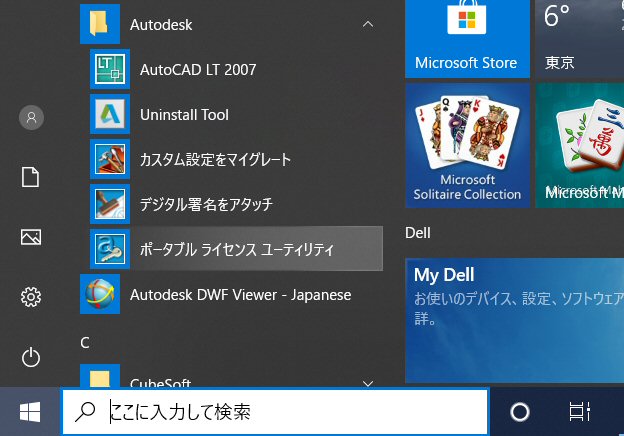The width and height of the screenshot is (624, 436).
Task: Open the user account icon
Action: 31,117
